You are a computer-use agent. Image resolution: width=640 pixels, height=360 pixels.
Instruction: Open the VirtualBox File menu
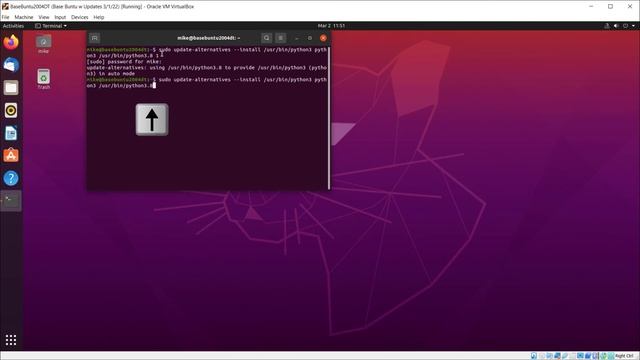5,17
